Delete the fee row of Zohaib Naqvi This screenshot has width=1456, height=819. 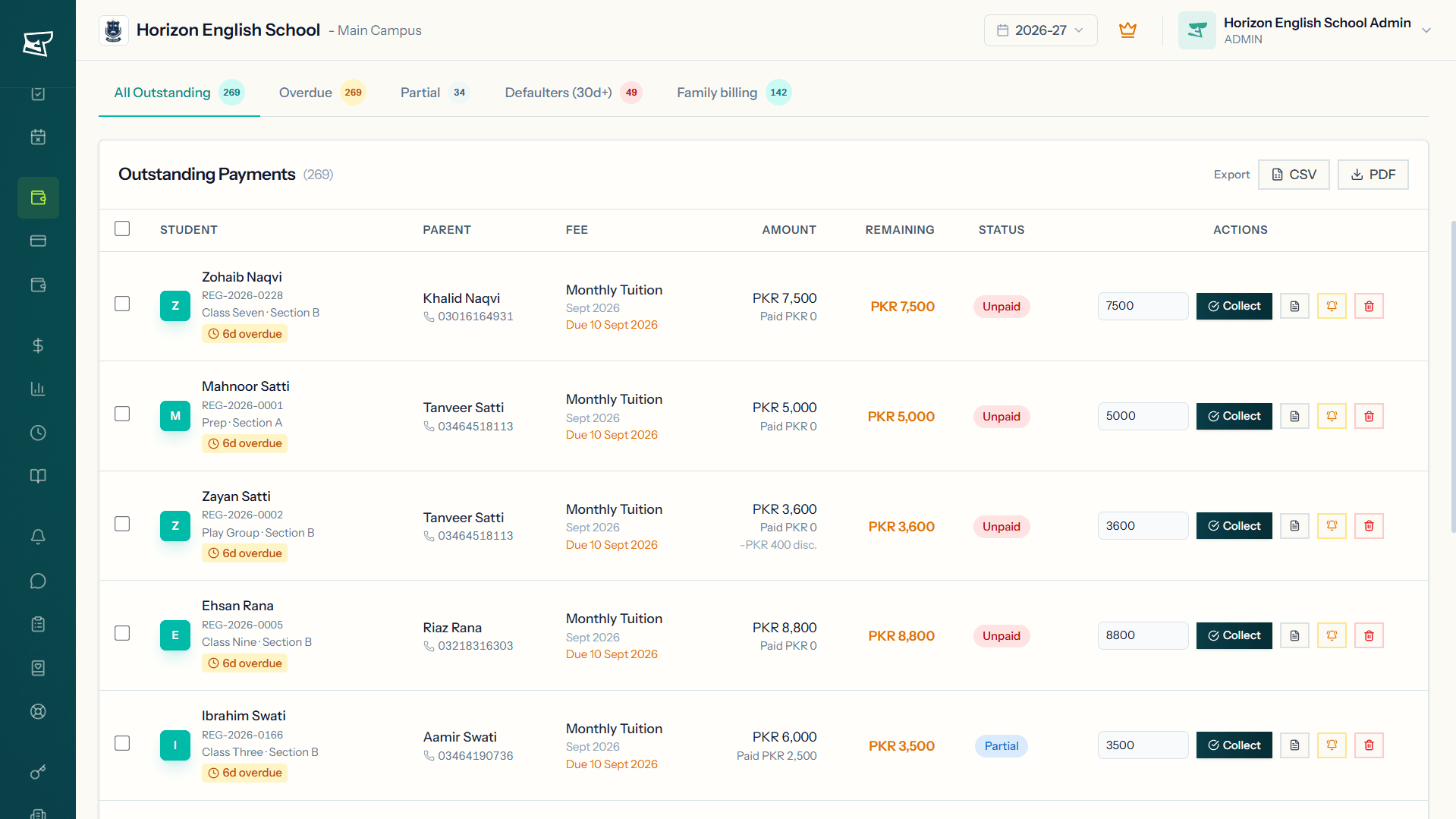pyautogui.click(x=1369, y=307)
